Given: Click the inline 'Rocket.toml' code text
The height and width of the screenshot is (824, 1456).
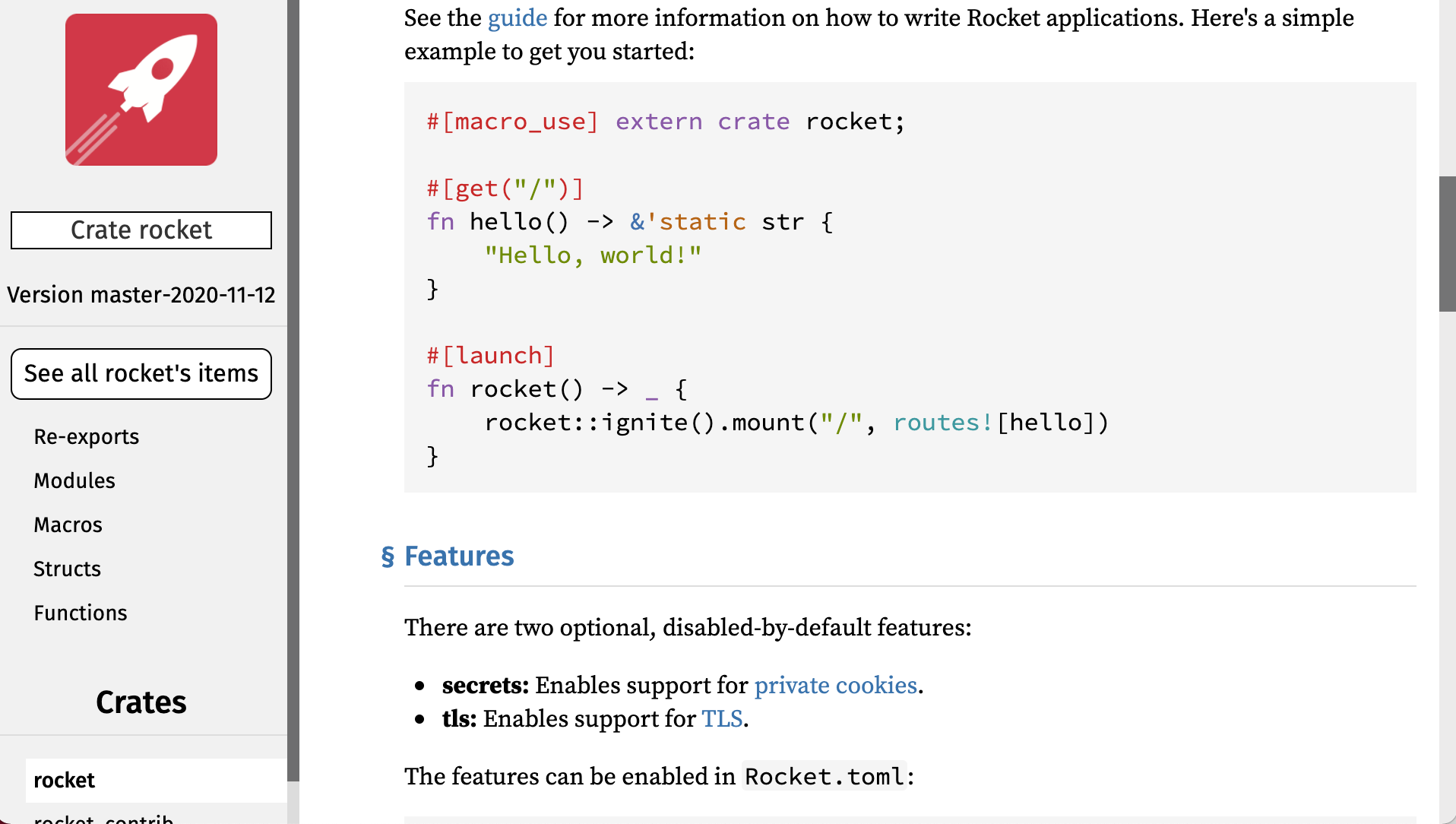Looking at the screenshot, I should tap(825, 776).
